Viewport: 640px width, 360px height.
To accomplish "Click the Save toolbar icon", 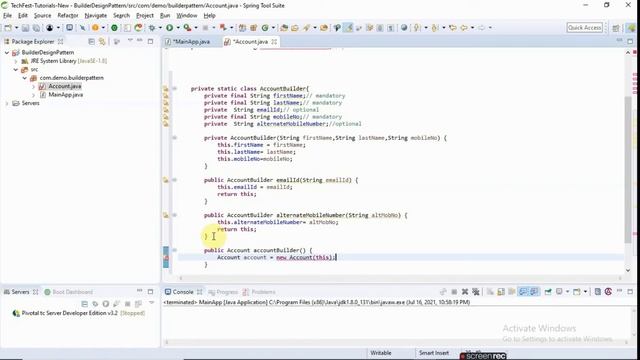I will pos(25,28).
